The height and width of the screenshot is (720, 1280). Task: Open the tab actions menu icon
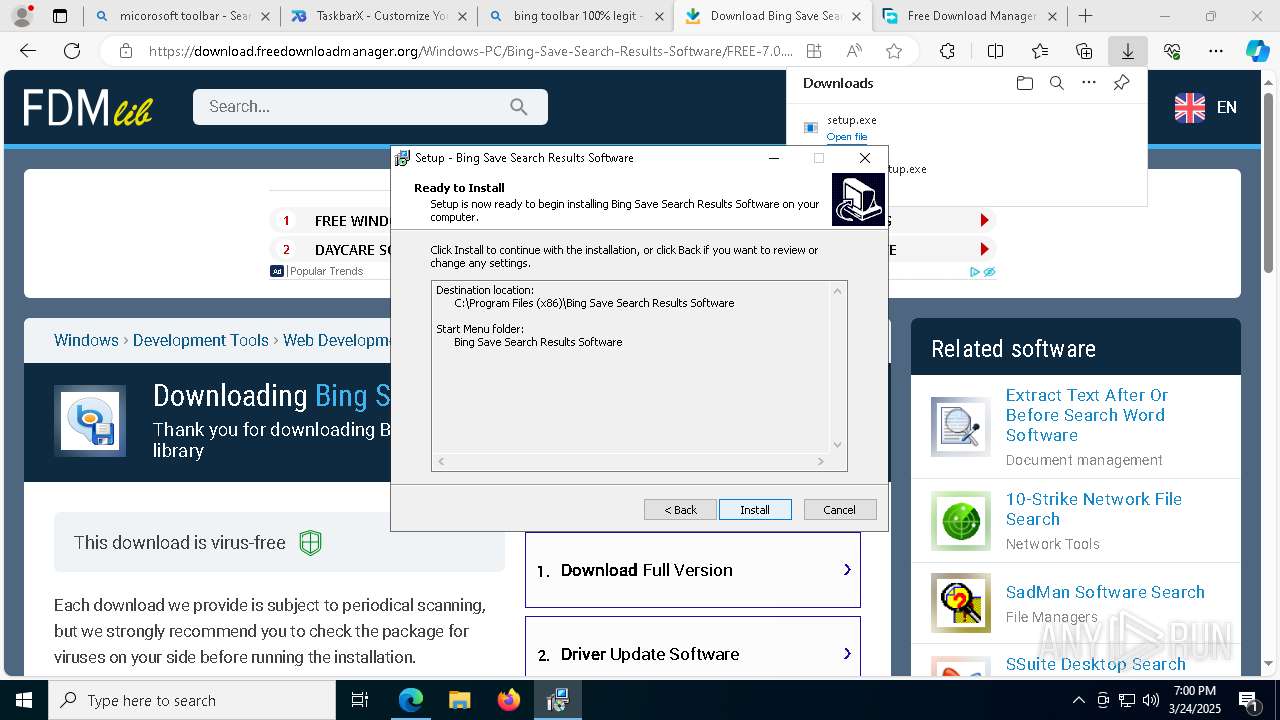[x=60, y=16]
